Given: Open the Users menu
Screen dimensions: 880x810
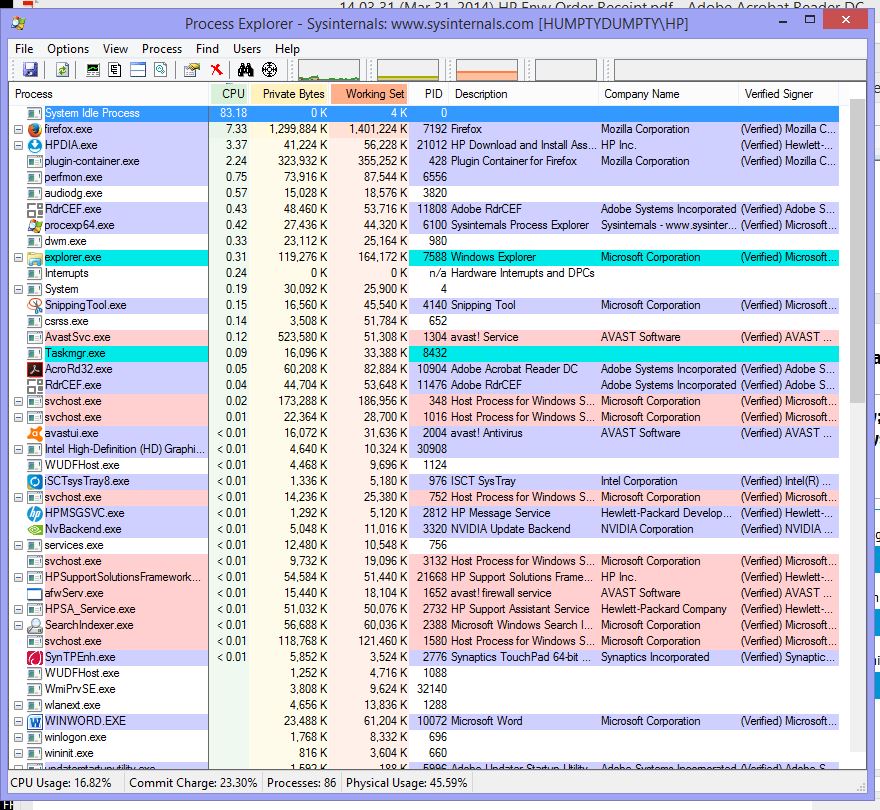Looking at the screenshot, I should click(x=247, y=49).
